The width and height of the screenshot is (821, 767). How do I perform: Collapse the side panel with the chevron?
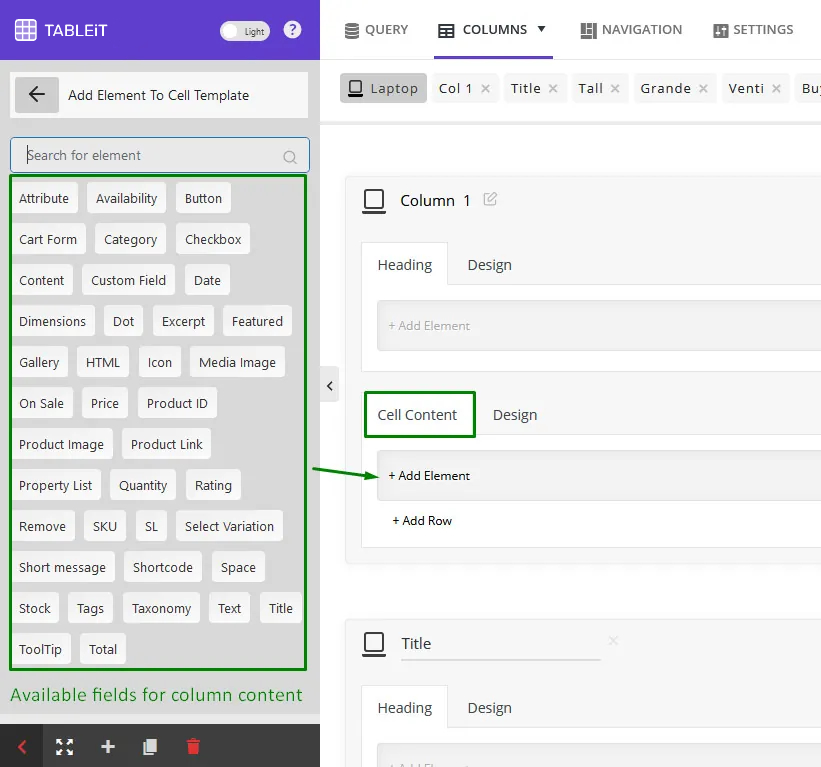(x=330, y=384)
